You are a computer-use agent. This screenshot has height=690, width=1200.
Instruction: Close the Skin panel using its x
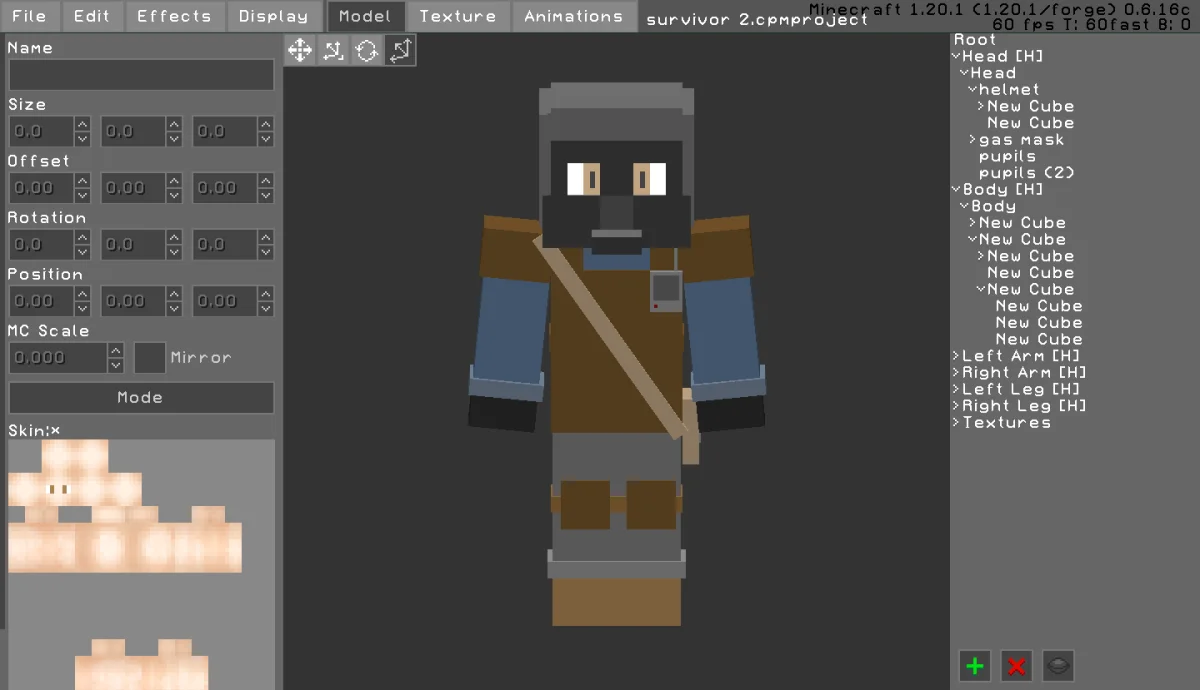55,431
